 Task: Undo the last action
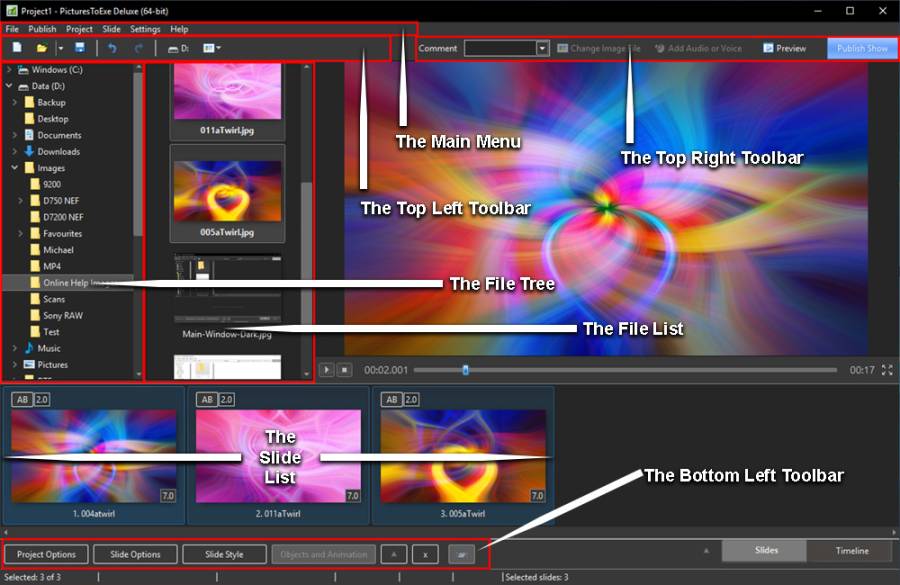[112, 48]
